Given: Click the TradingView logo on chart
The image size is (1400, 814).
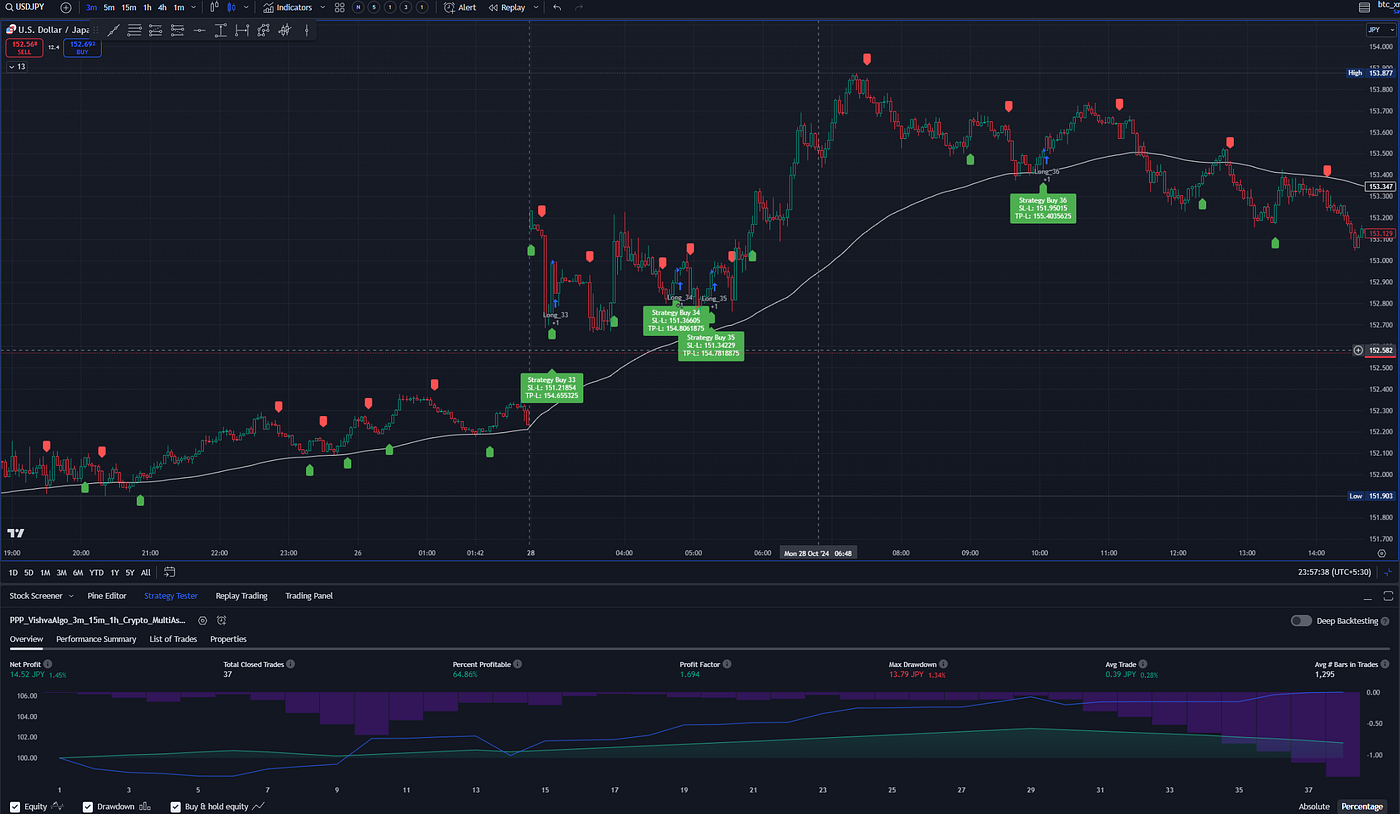Looking at the screenshot, I should [15, 533].
